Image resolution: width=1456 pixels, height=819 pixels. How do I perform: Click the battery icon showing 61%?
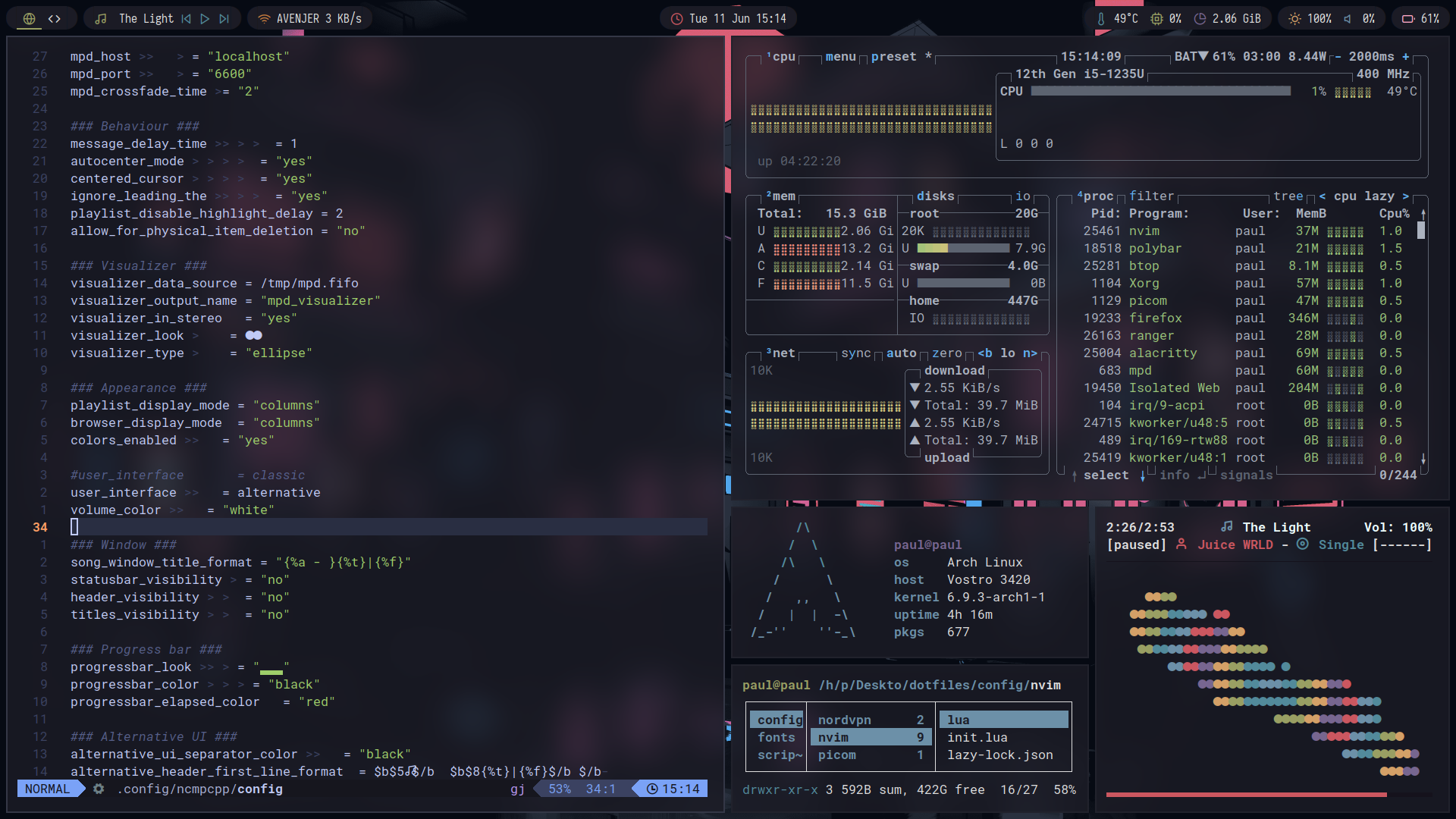point(1408,18)
